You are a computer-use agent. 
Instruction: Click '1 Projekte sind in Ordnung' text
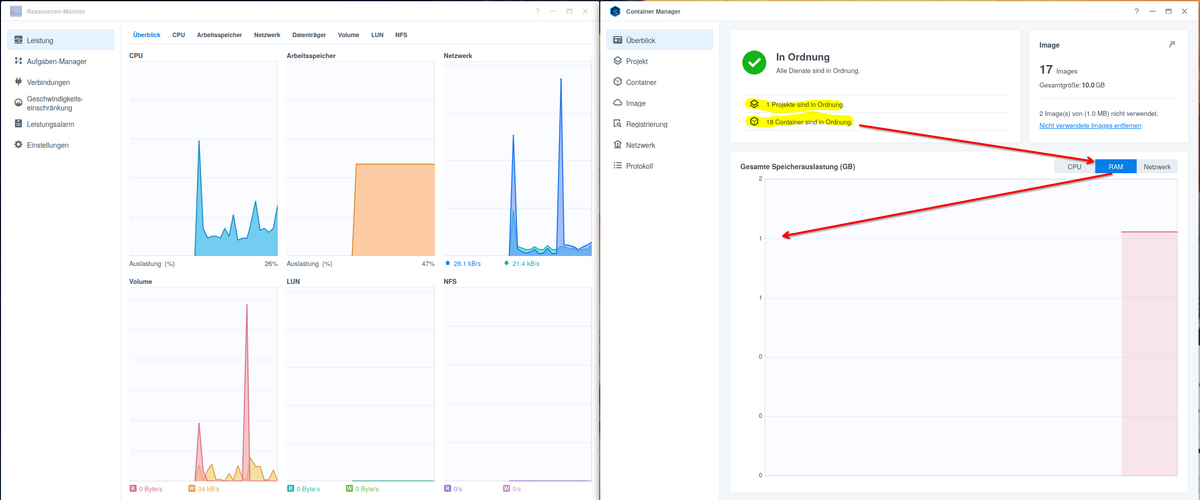pos(805,104)
